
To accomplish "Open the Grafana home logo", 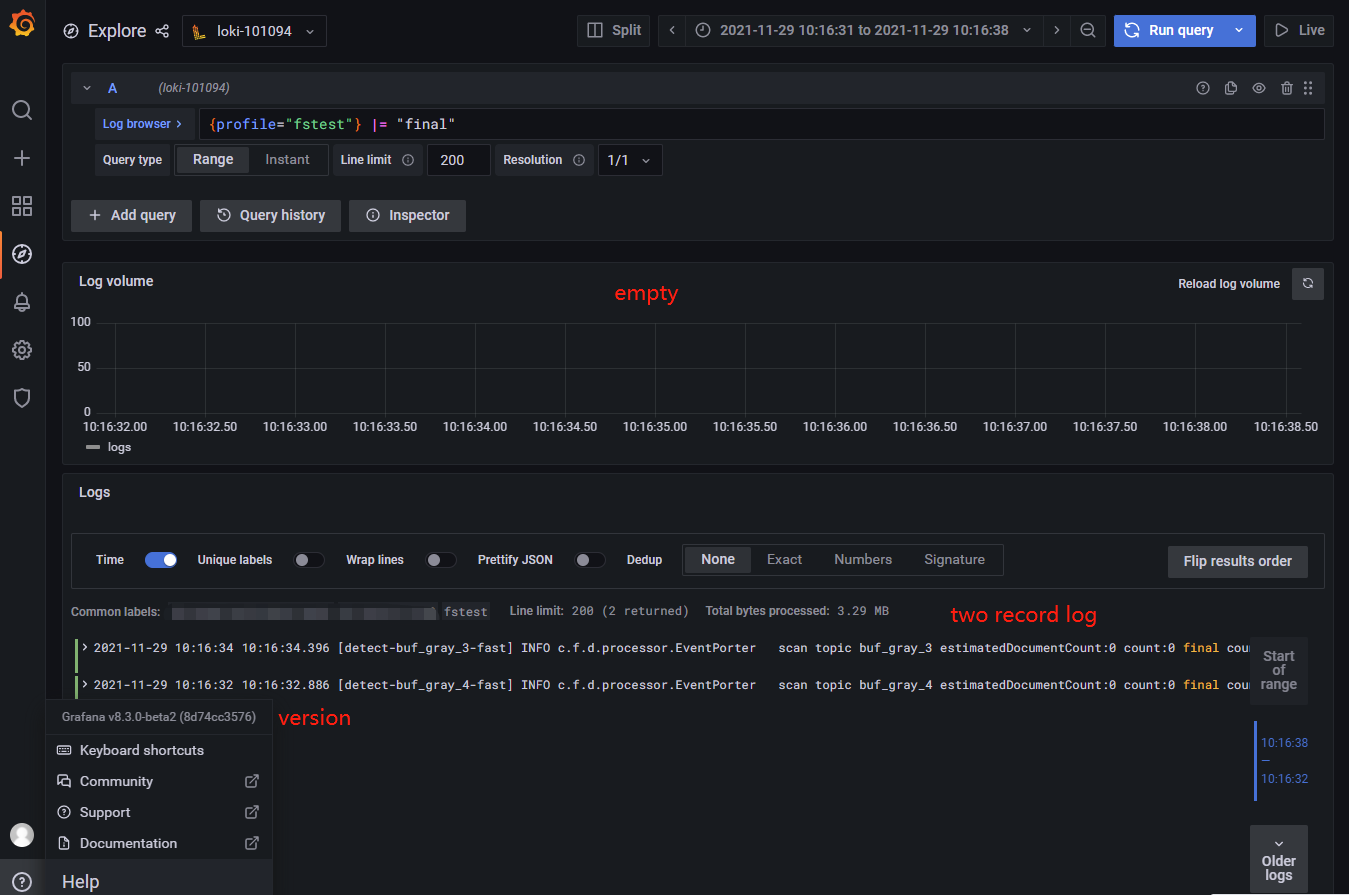I will coord(22,24).
